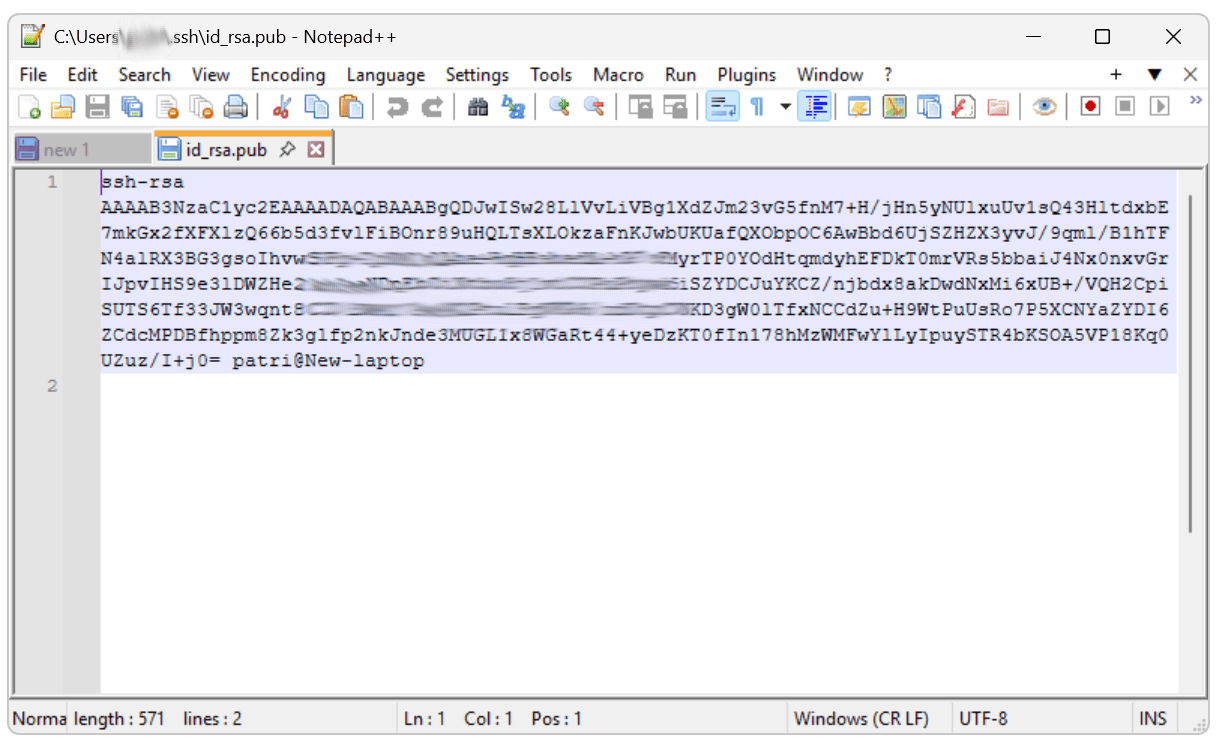Image resolution: width=1220 pixels, height=748 pixels.
Task: Open the Run menu
Action: [x=680, y=75]
